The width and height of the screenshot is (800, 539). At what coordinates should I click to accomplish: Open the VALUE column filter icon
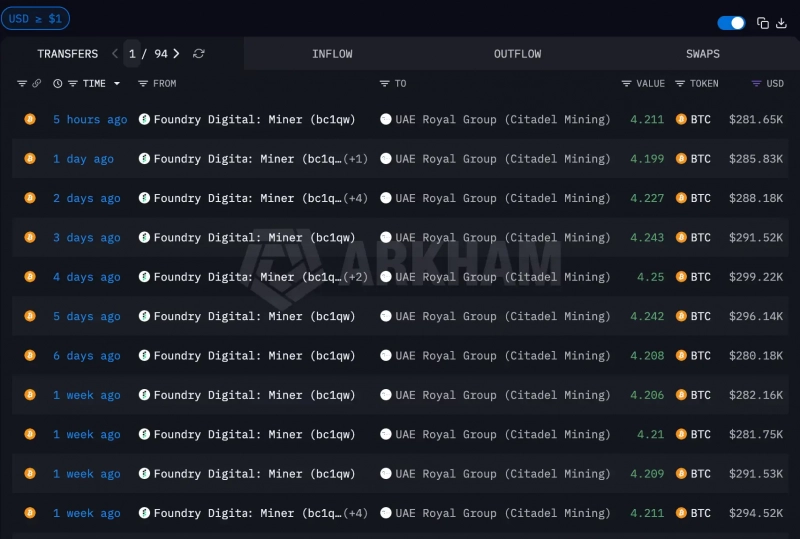(627, 83)
